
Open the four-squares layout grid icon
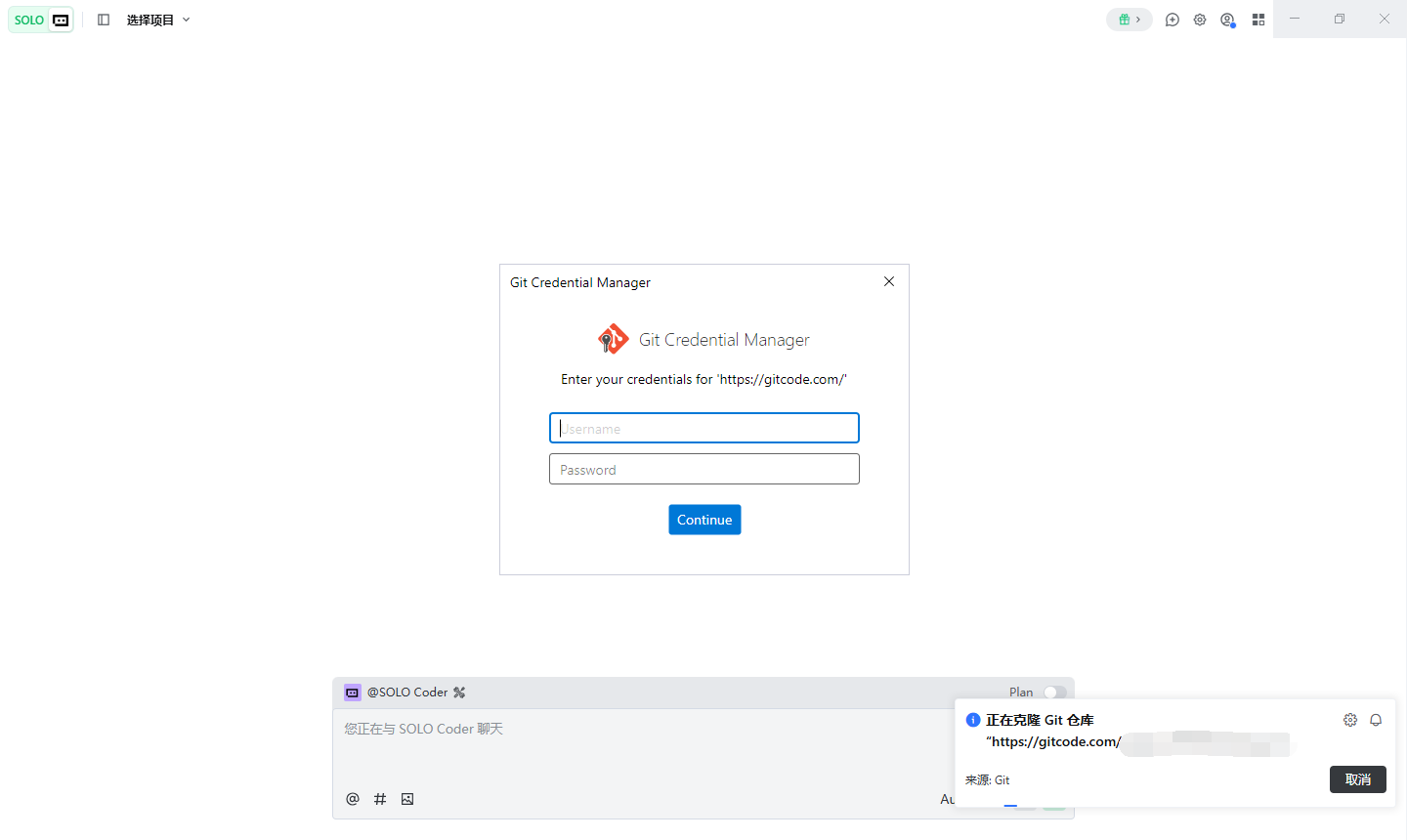coord(1258,20)
